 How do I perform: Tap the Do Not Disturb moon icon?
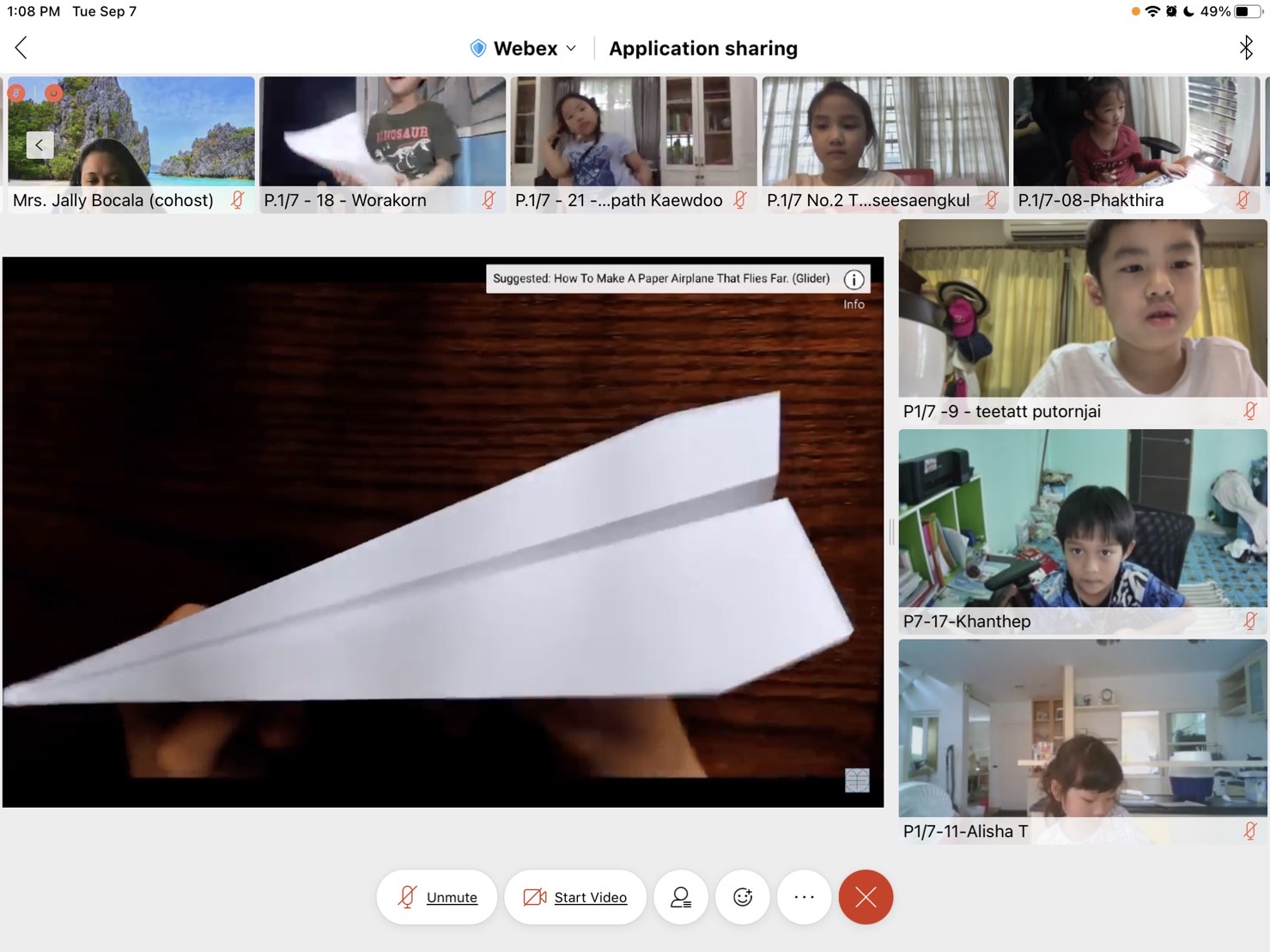[1188, 11]
